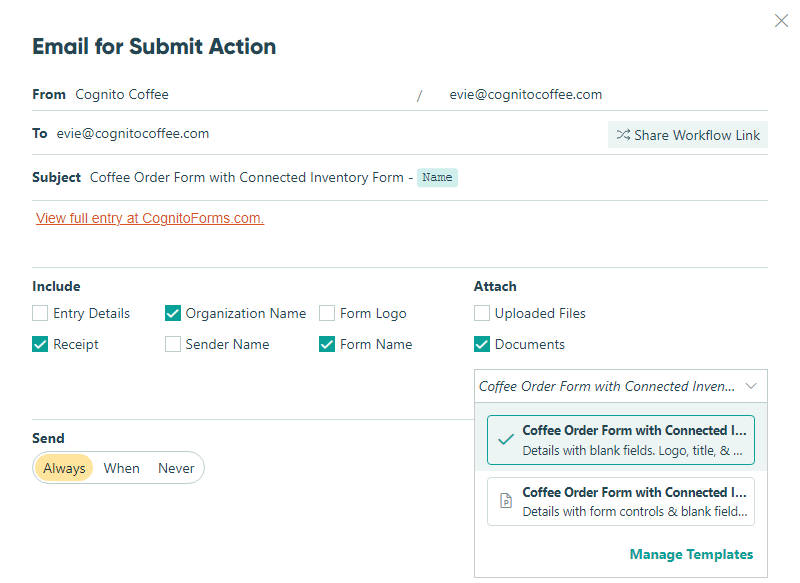Click the 'Email for Submit Action' heading

[x=154, y=46]
